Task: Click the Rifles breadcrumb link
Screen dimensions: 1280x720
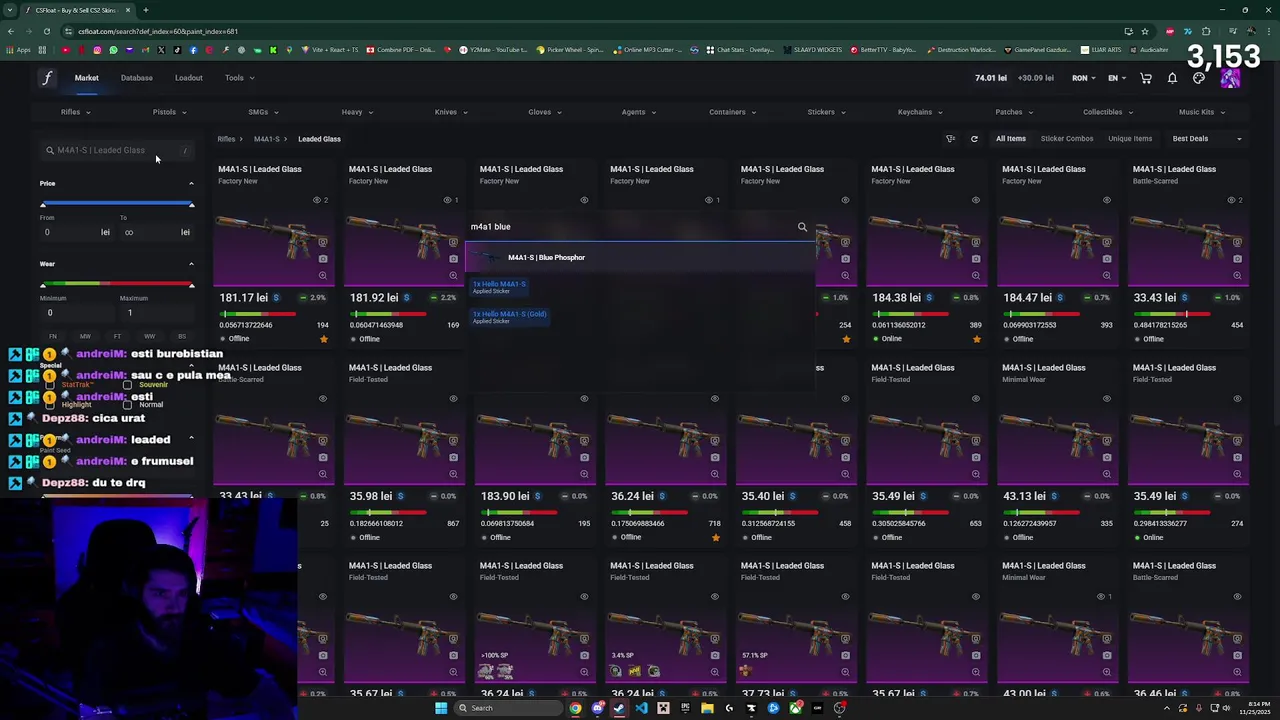Action: 226,139
